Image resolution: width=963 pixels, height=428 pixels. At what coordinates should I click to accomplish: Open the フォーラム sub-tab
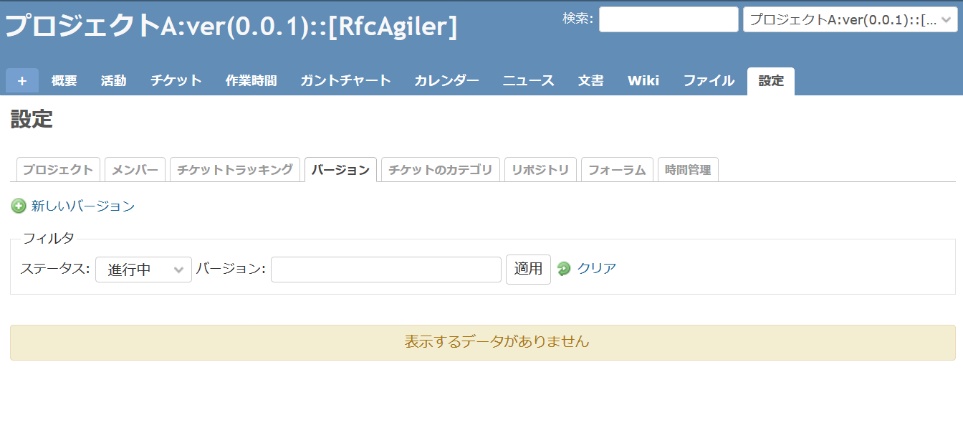(617, 170)
